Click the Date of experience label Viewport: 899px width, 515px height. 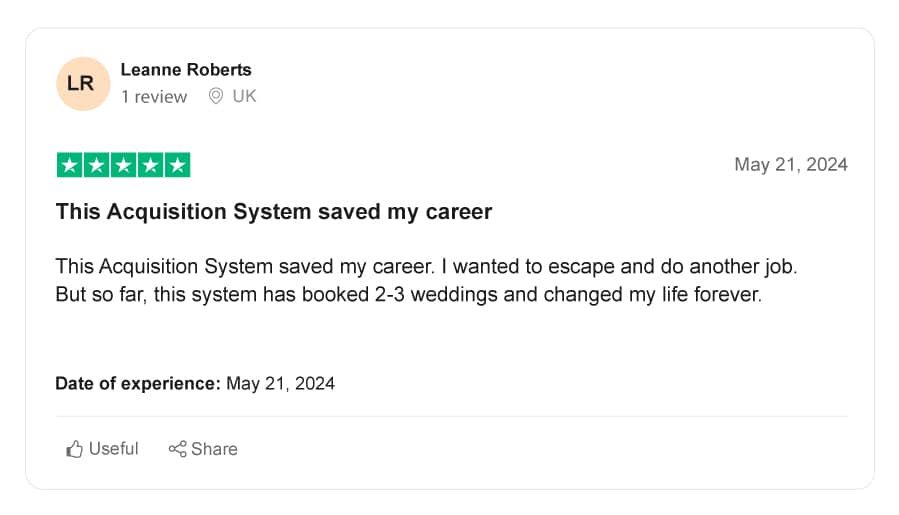138,383
